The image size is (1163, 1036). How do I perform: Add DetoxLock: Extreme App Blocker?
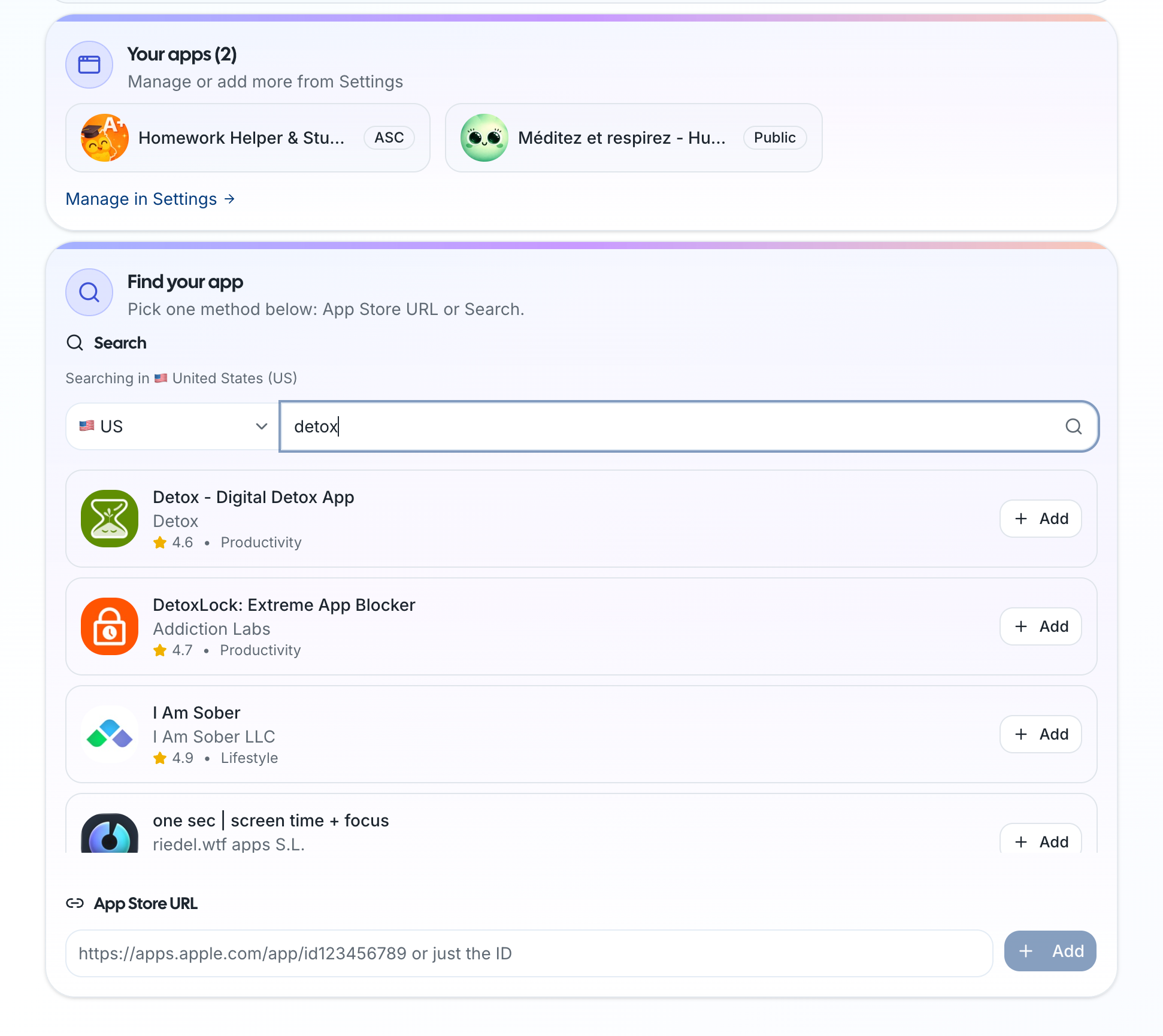(x=1041, y=626)
